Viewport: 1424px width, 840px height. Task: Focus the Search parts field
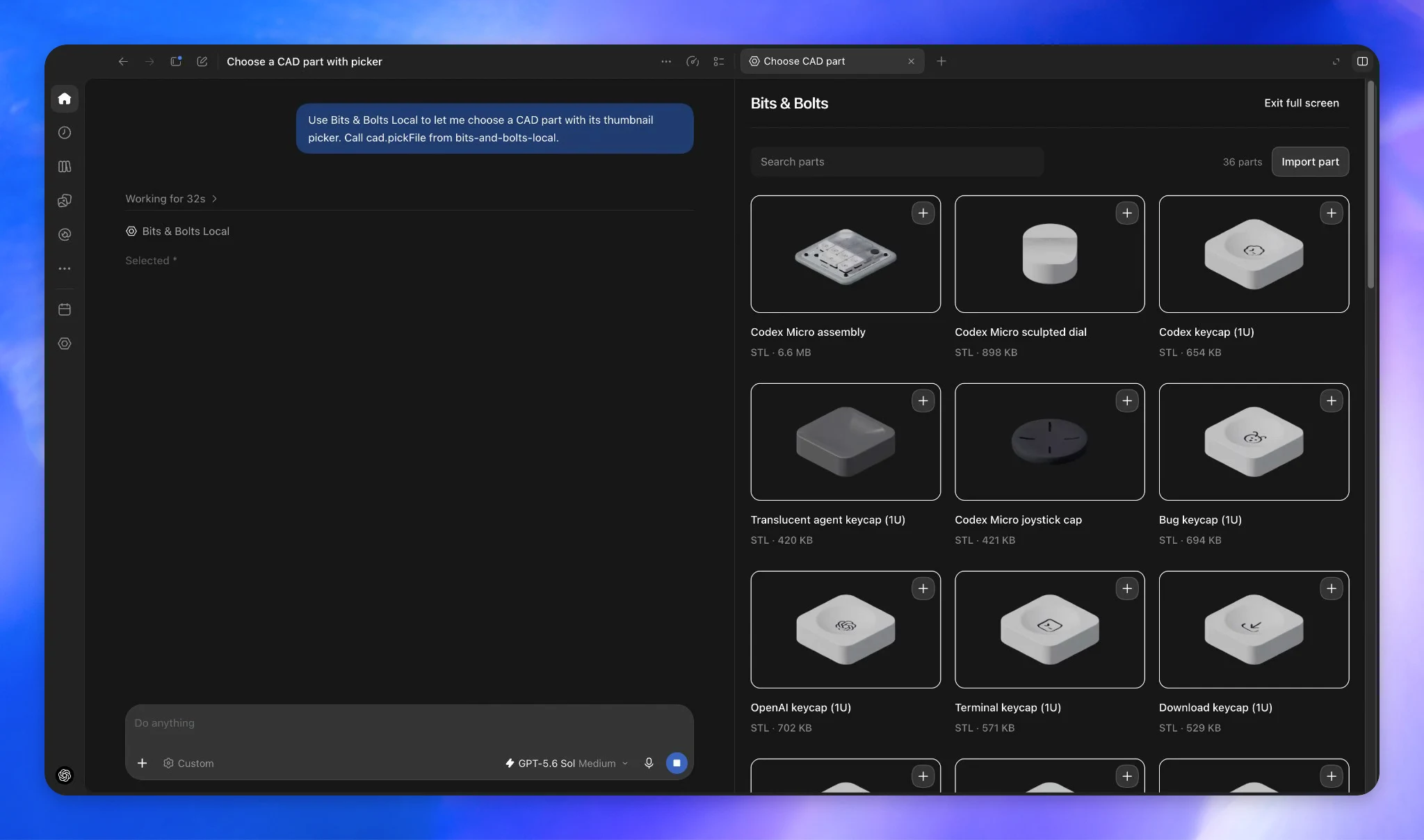click(897, 162)
